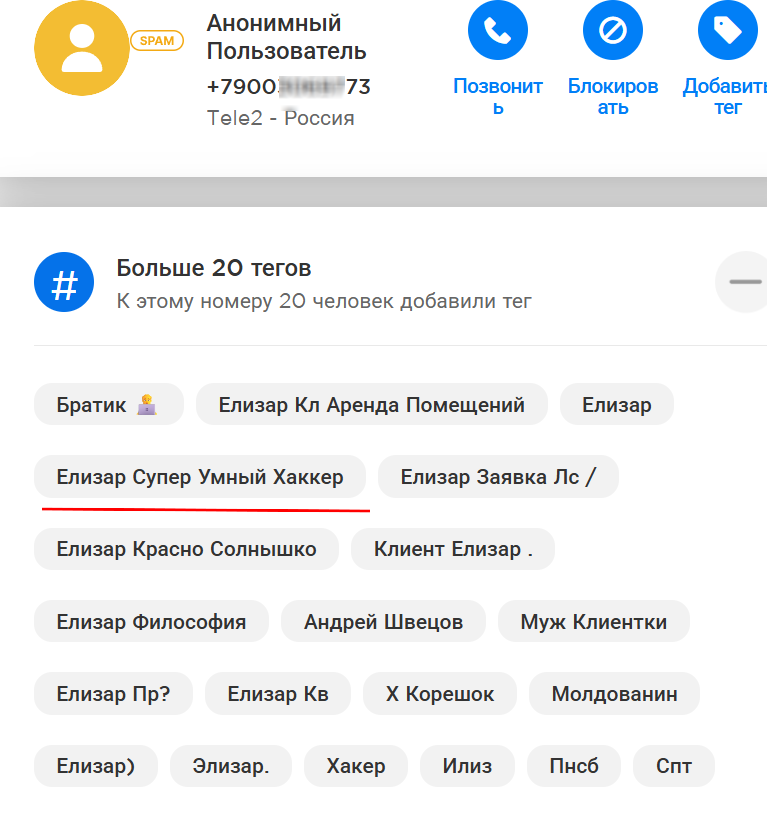This screenshot has width=767, height=817.
Task: Click 'Елизар Красно Солнышко' tag
Action: (x=186, y=549)
